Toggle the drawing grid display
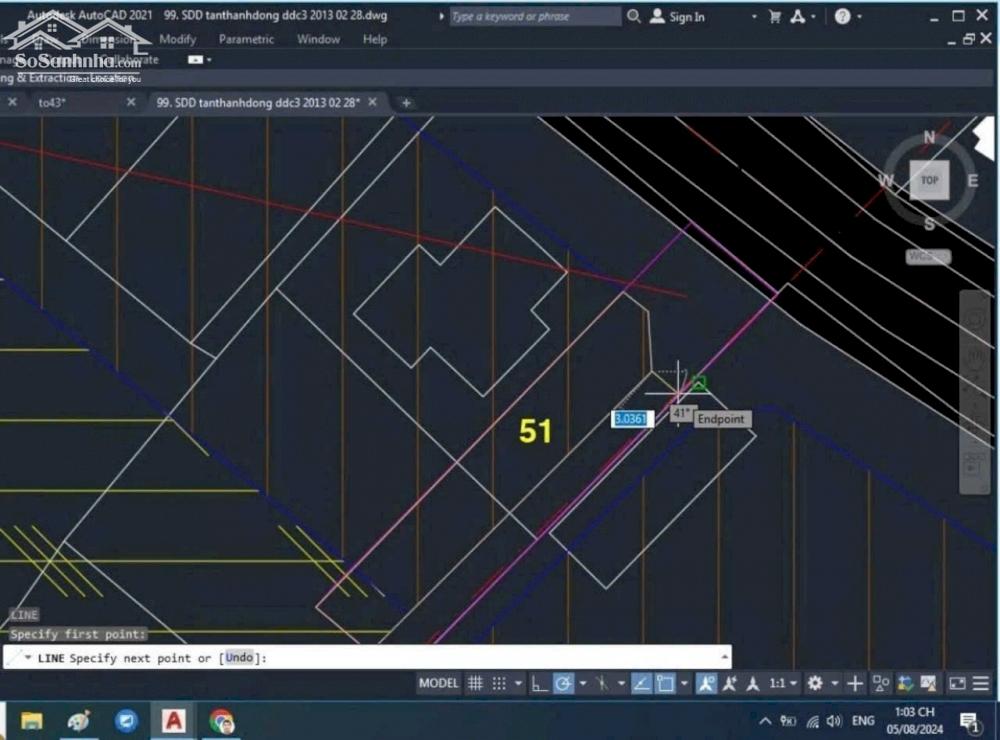This screenshot has width=1000, height=740. (476, 684)
